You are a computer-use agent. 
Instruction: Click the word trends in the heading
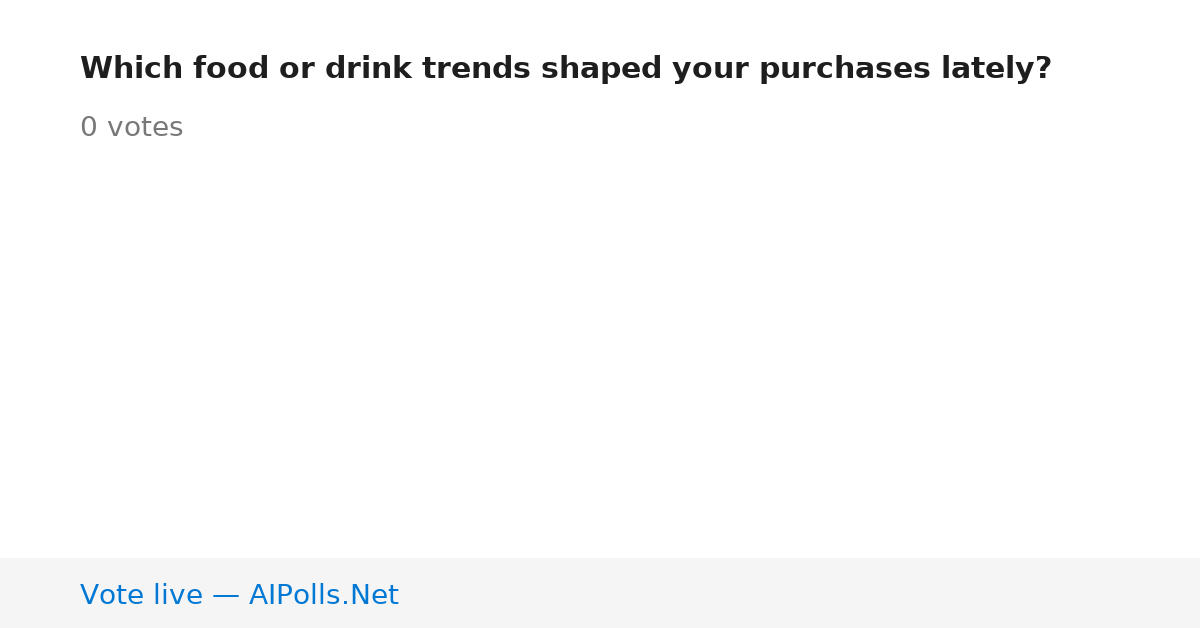point(475,69)
